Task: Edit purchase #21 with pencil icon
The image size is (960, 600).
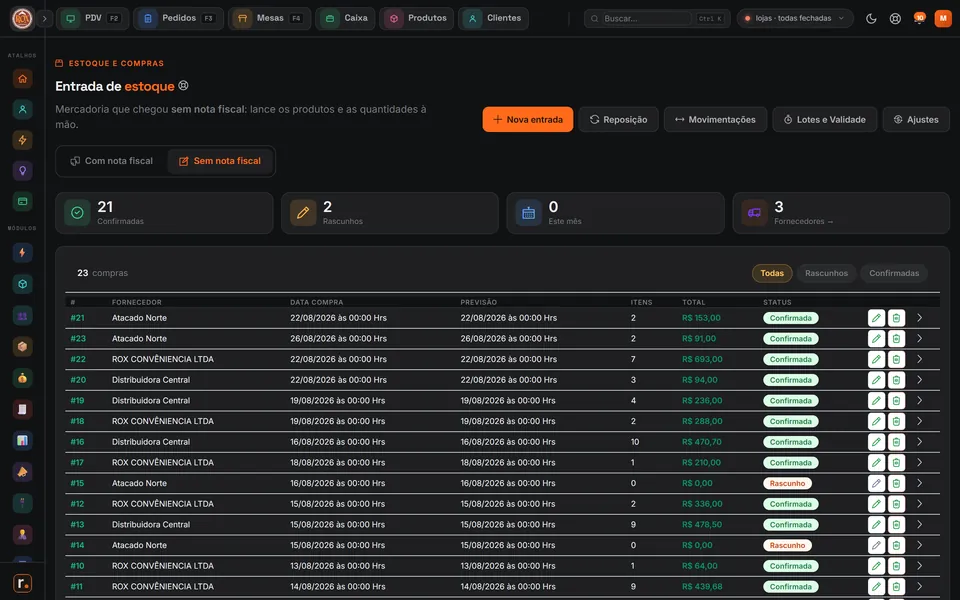Action: (x=876, y=318)
